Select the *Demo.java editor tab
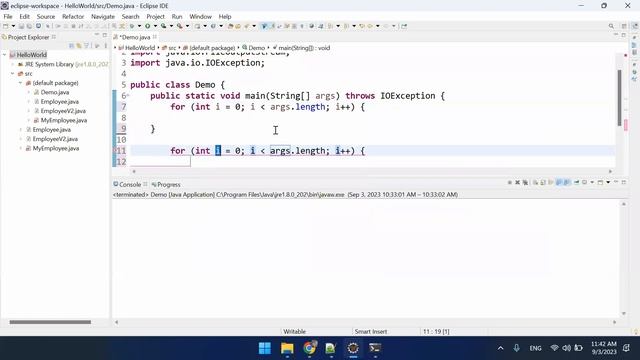 [135, 37]
